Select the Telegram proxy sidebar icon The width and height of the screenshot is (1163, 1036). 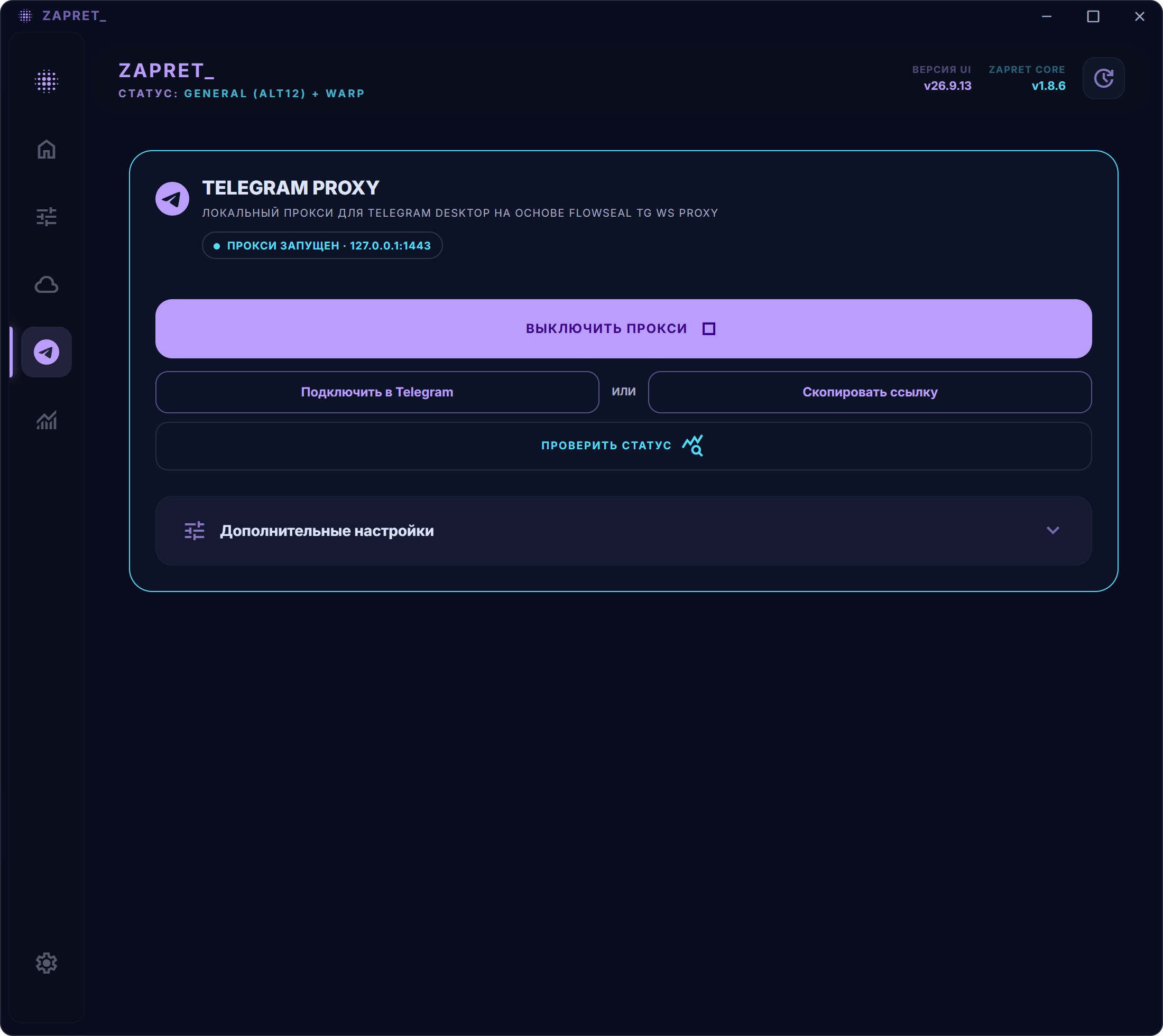(x=46, y=353)
